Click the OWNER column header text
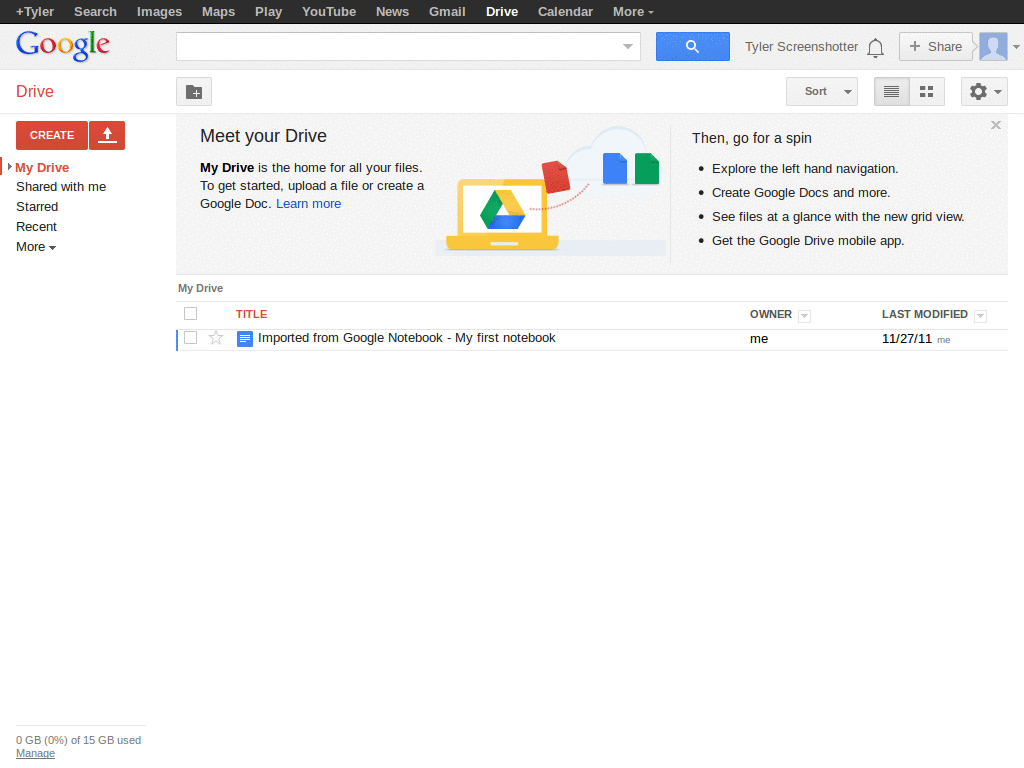 (771, 314)
